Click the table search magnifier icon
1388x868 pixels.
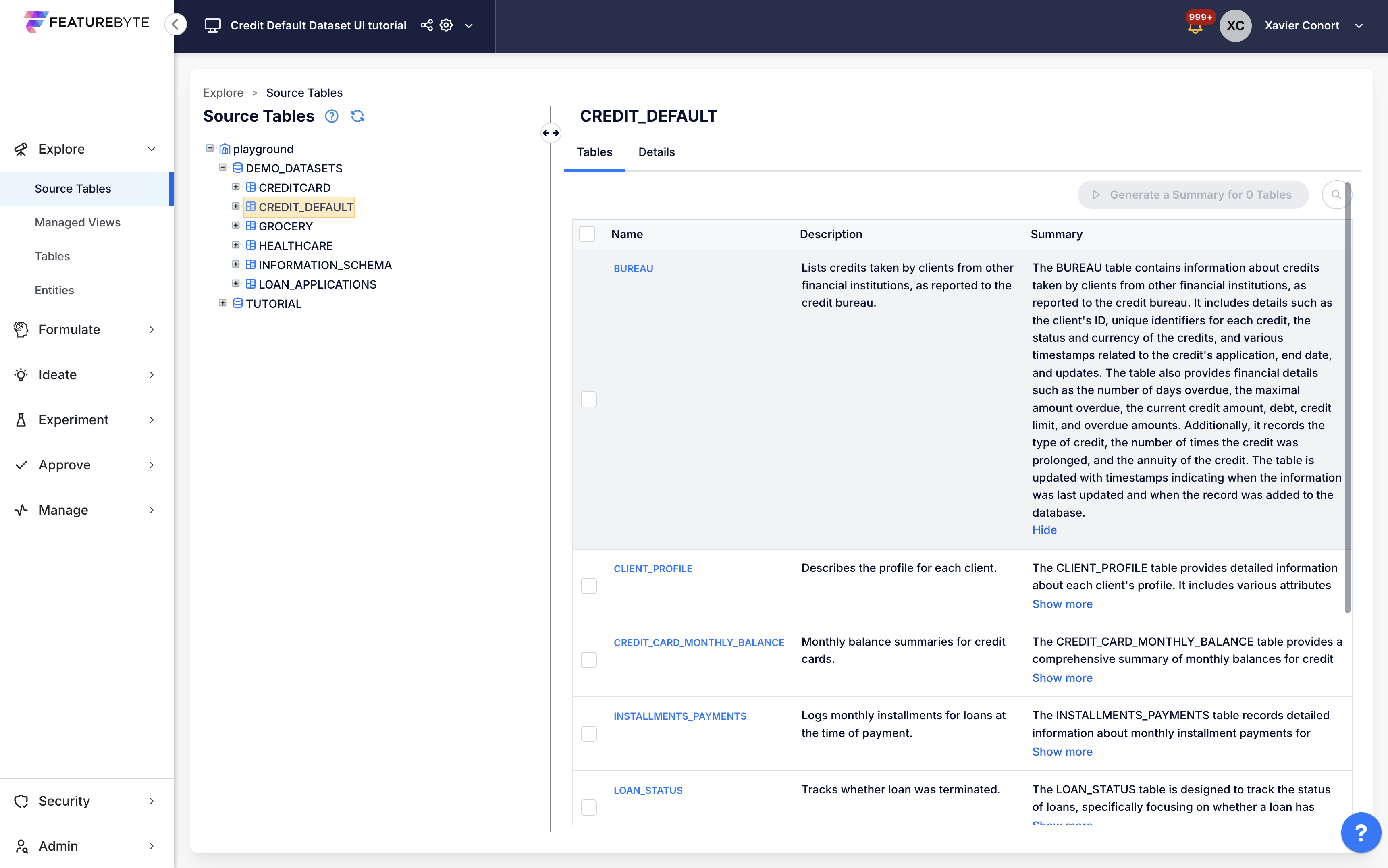click(1335, 195)
